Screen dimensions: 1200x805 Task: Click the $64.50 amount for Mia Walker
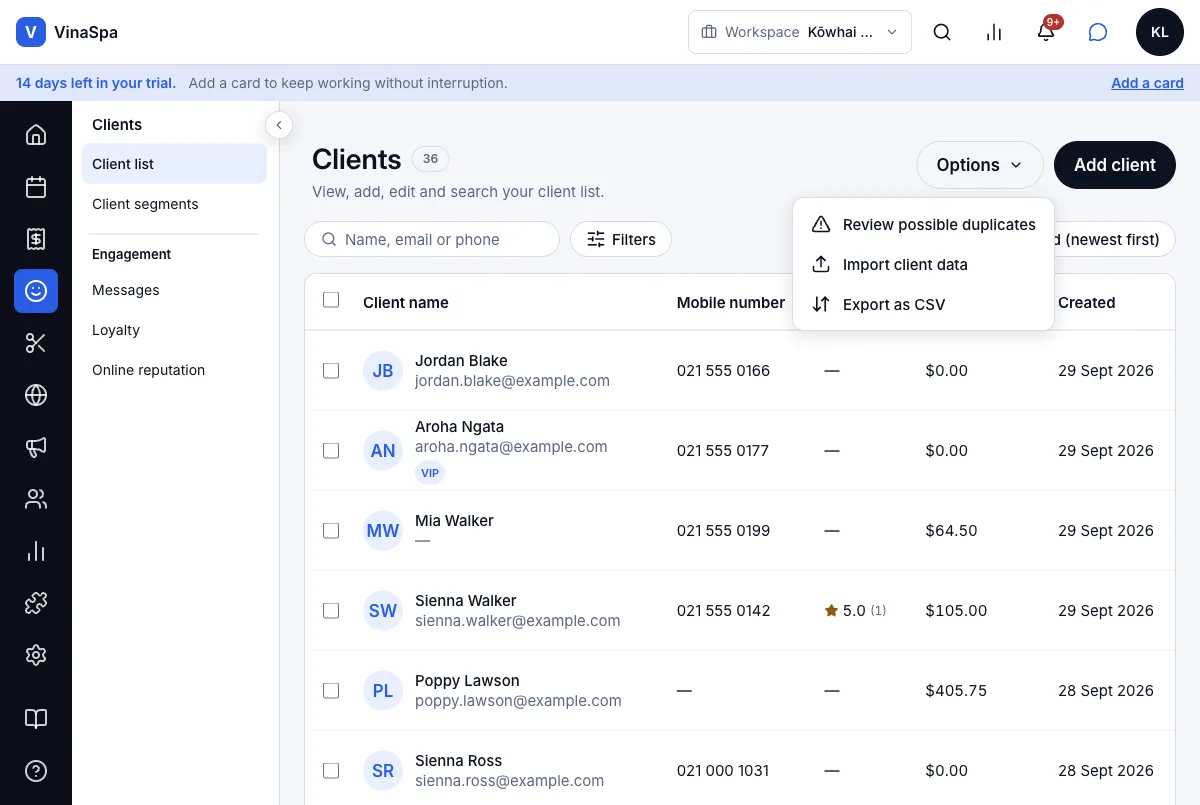point(952,530)
